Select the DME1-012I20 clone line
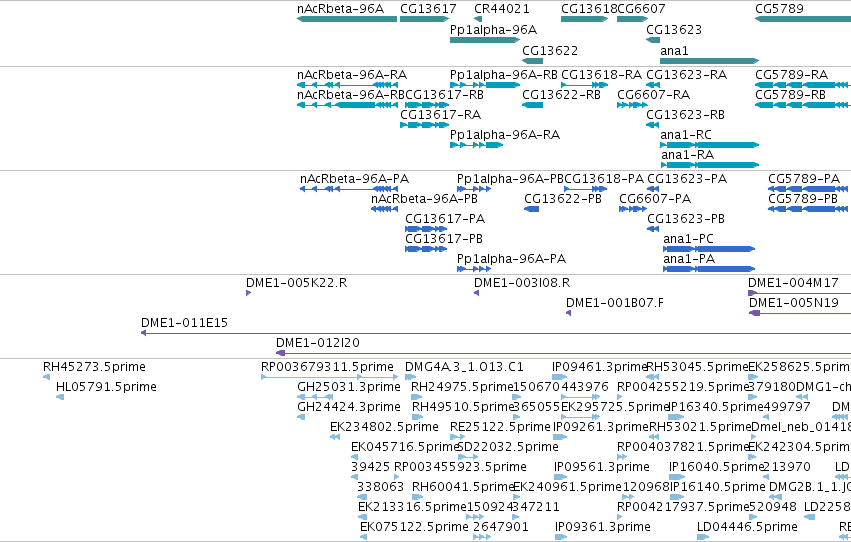Image resolution: width=851 pixels, height=542 pixels. pos(563,354)
